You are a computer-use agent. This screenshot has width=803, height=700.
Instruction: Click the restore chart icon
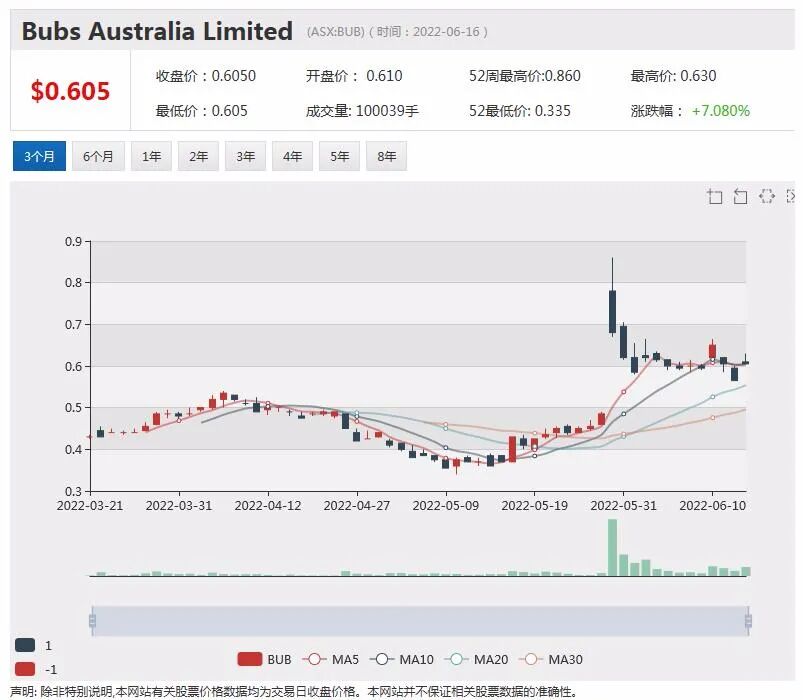click(766, 196)
